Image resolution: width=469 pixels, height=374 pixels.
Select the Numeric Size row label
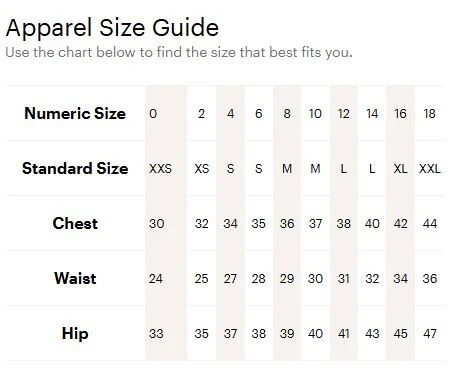click(75, 113)
